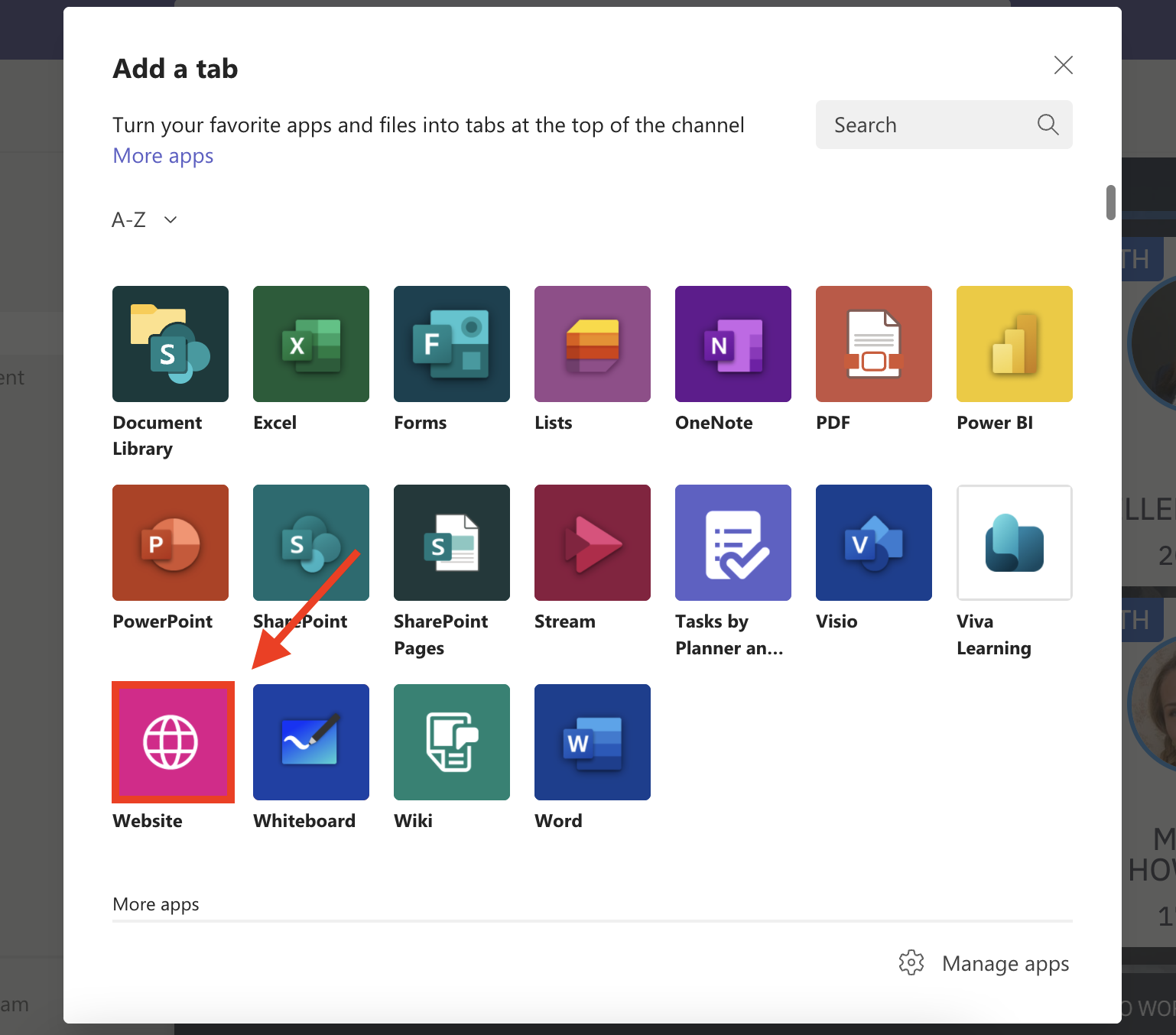Add the Document Library app tile
This screenshot has width=1176, height=1035.
[171, 344]
